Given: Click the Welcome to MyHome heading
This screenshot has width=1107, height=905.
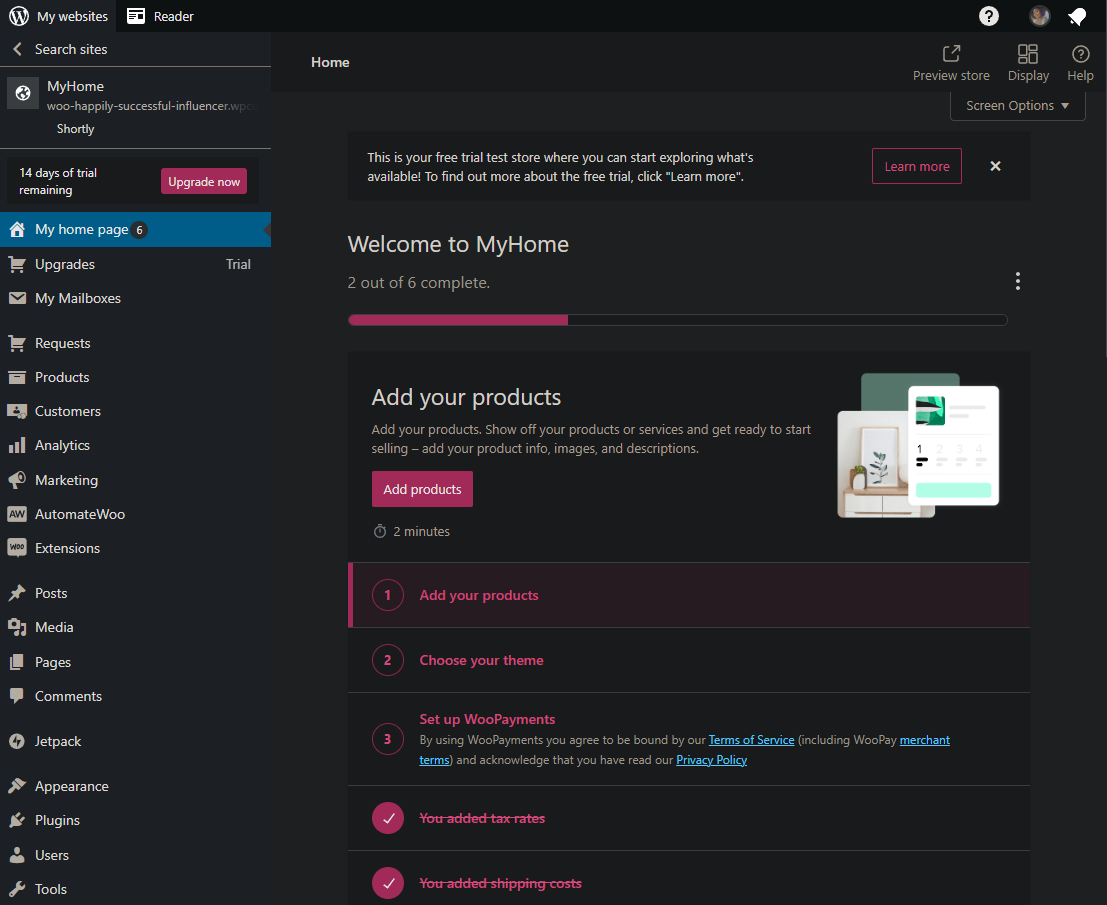Looking at the screenshot, I should pos(458,244).
